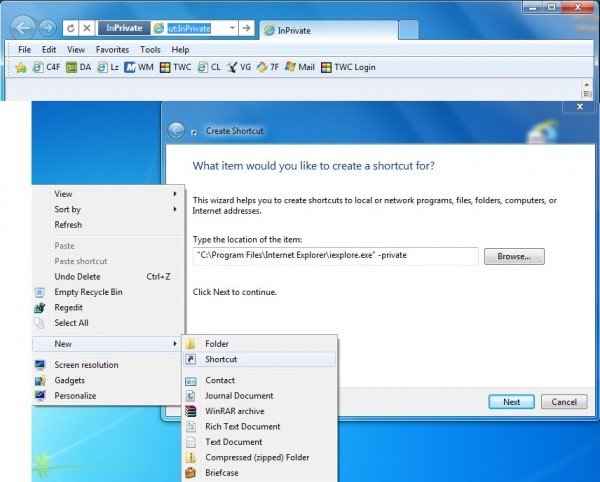
Task: Expand the View submenu in context menu
Action: point(109,194)
